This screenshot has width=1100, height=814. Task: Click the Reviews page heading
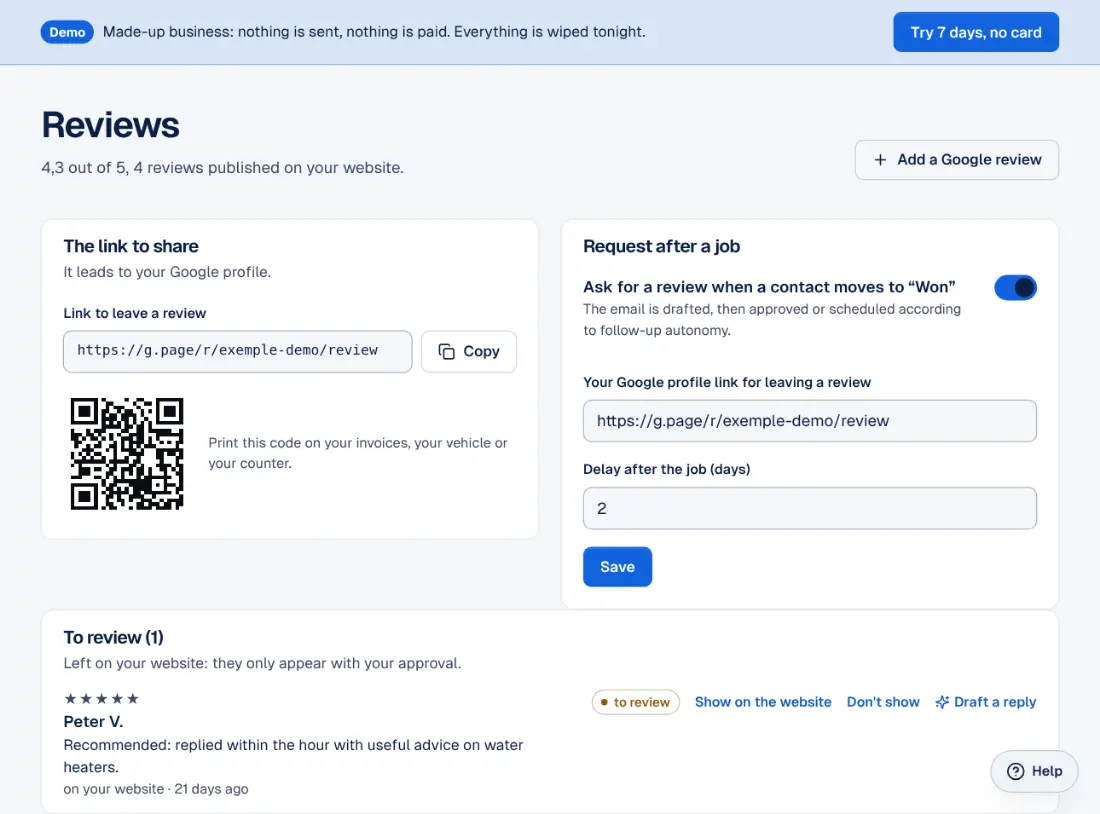coord(110,125)
